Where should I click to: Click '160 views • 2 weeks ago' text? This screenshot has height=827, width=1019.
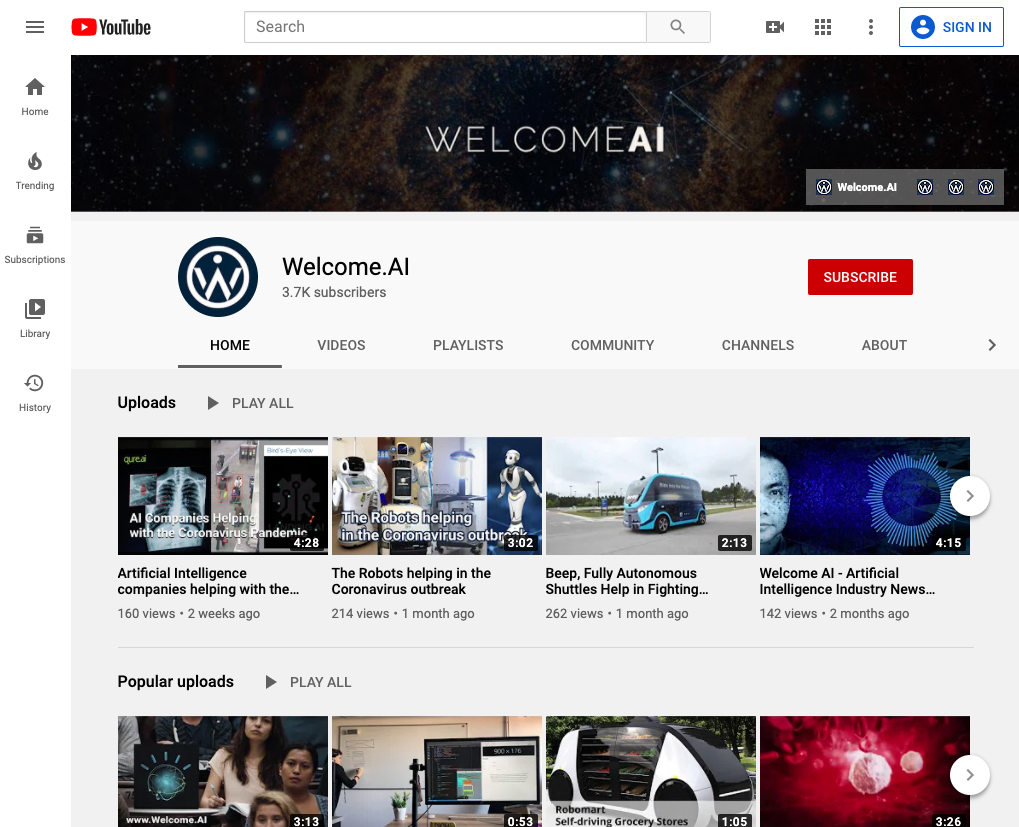point(188,613)
